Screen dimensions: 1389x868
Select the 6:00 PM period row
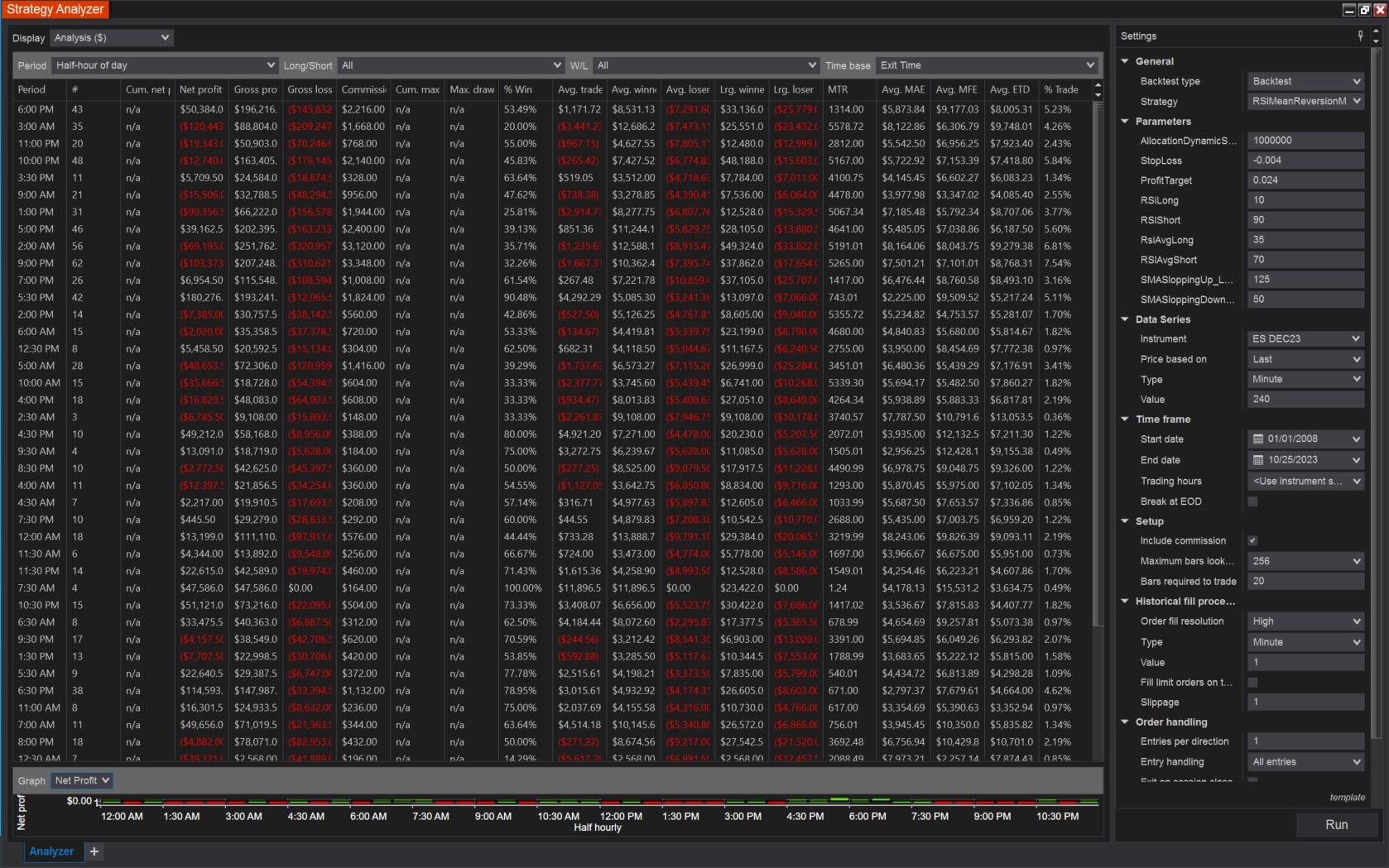(x=553, y=109)
